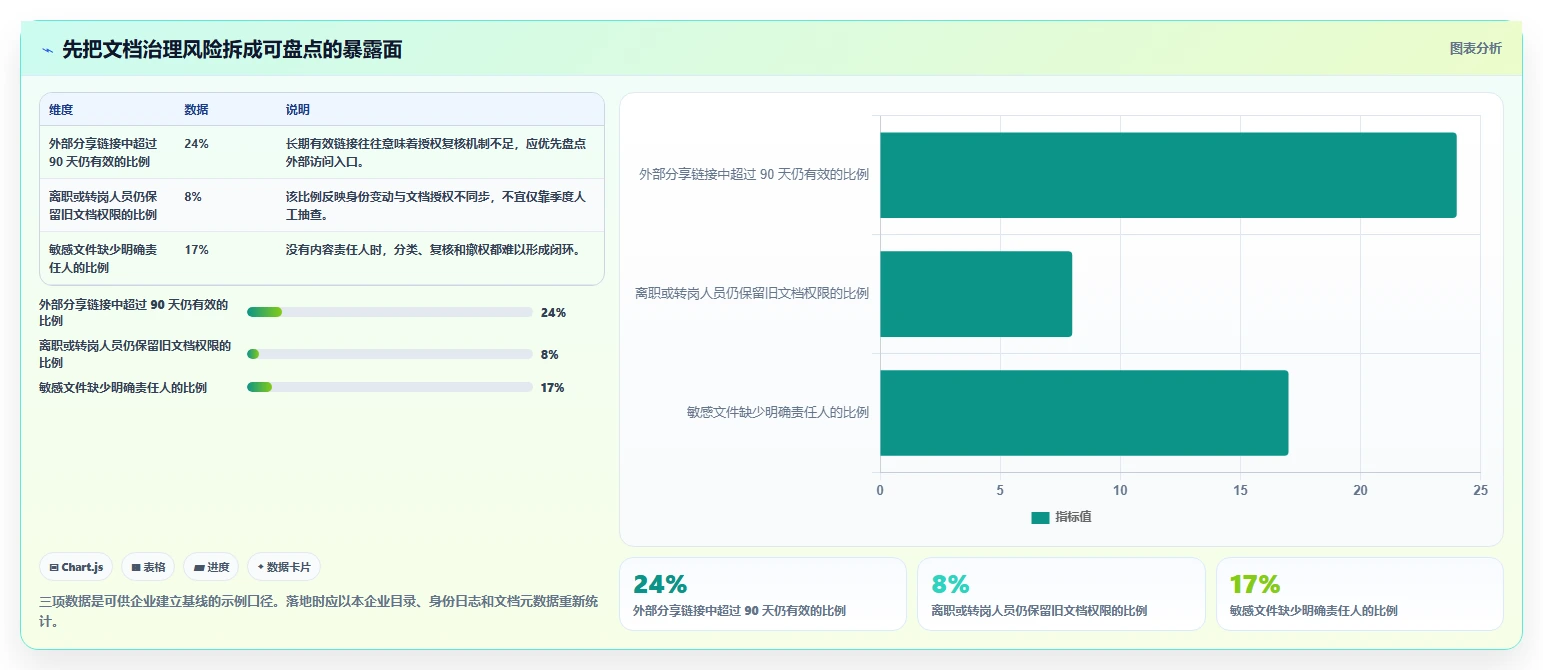
Task: Click the x-axis tick value 25
Action: (1480, 490)
